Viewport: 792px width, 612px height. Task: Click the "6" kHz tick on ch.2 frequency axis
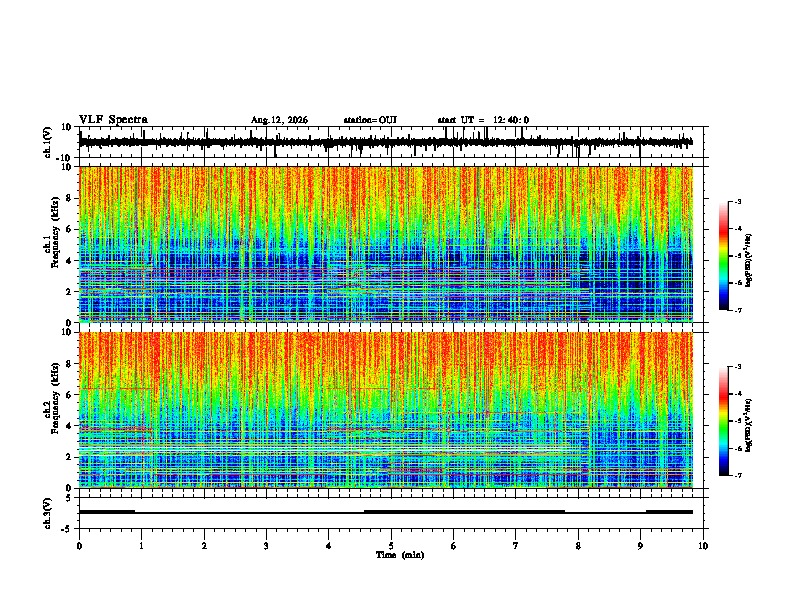tap(70, 394)
